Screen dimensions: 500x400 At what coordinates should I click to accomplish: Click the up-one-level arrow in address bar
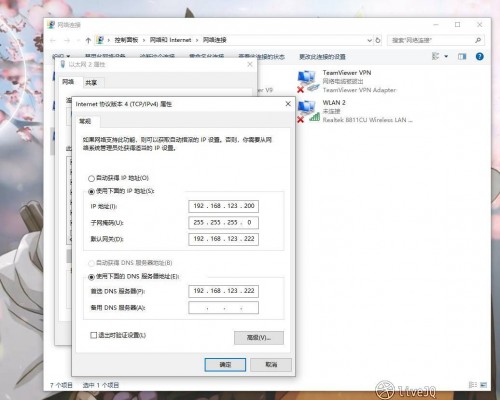pyautogui.click(x=88, y=40)
